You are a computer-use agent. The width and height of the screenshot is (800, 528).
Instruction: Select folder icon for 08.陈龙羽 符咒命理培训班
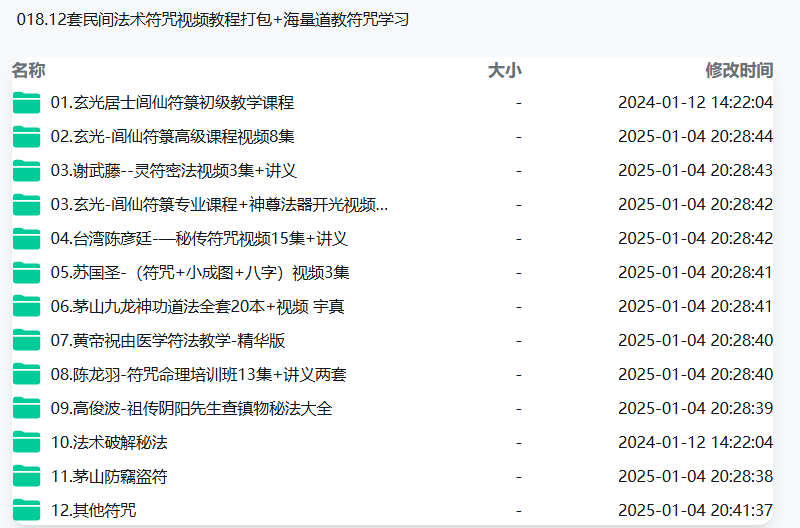(x=26, y=375)
